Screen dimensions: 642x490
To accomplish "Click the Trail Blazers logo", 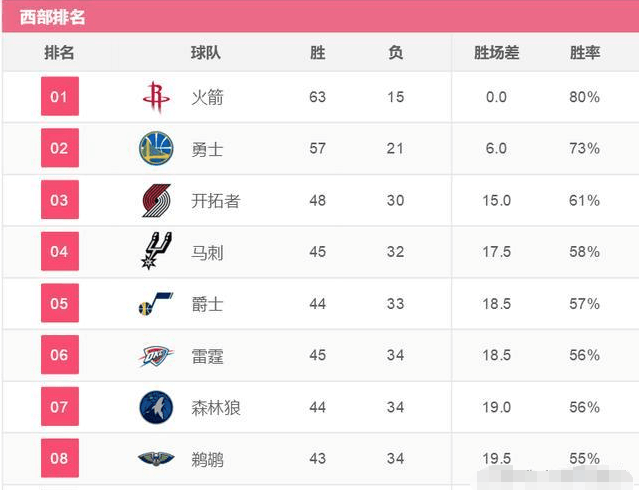I will pyautogui.click(x=156, y=200).
